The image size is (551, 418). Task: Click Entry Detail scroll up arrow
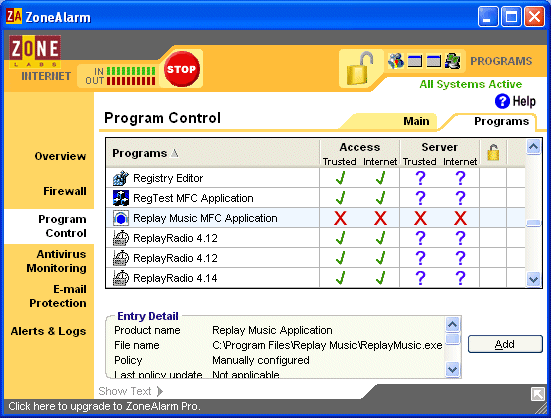453,325
